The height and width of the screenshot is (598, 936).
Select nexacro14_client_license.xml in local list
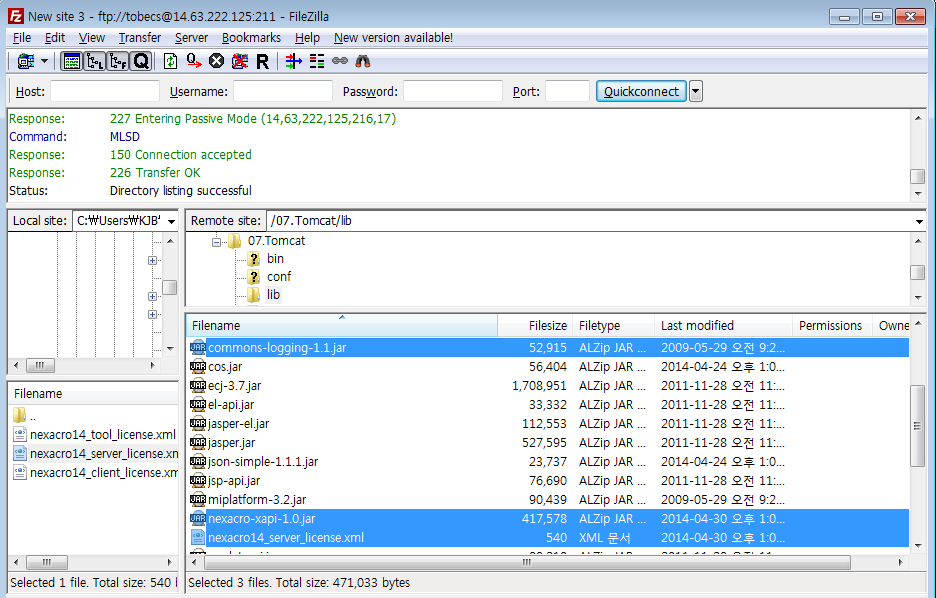click(94, 473)
